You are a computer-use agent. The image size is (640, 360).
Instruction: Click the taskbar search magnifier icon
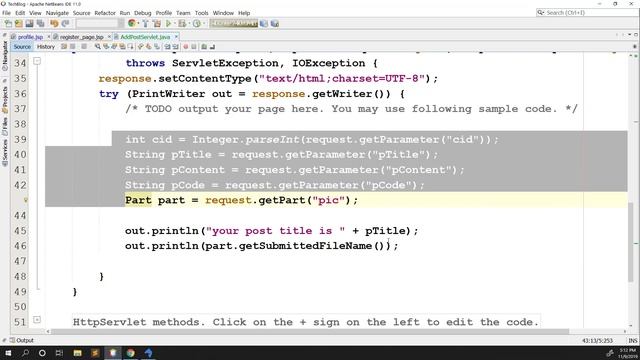click(25, 353)
